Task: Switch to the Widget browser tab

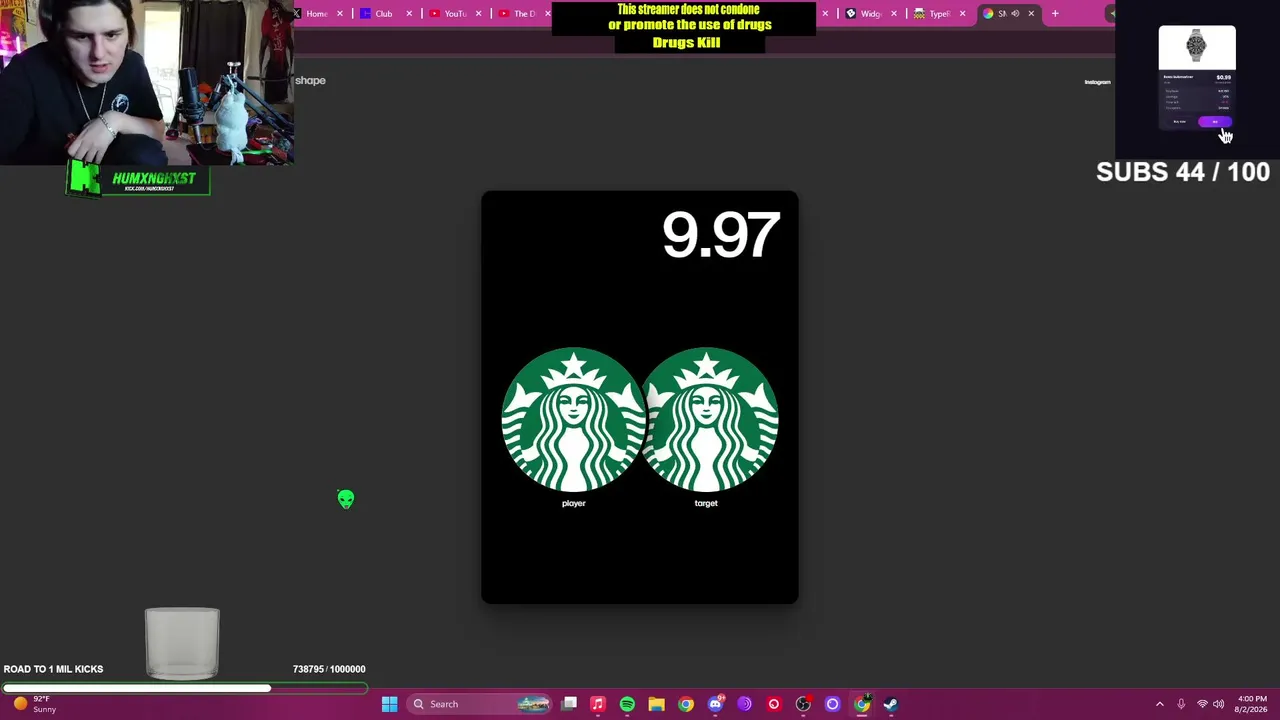Action: tap(871, 14)
